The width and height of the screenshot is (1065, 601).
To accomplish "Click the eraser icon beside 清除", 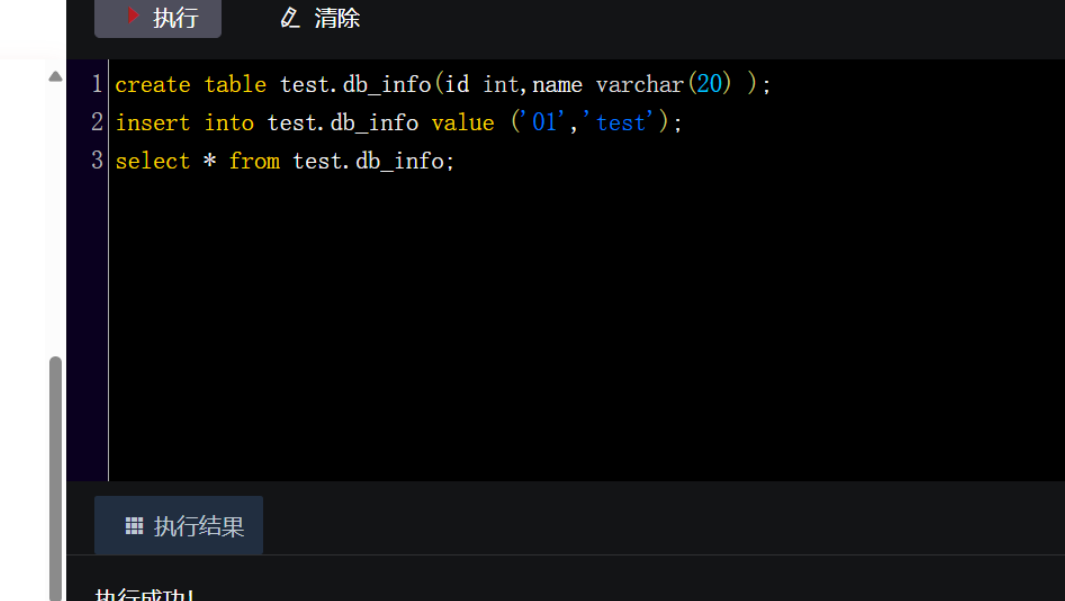I will [x=290, y=18].
